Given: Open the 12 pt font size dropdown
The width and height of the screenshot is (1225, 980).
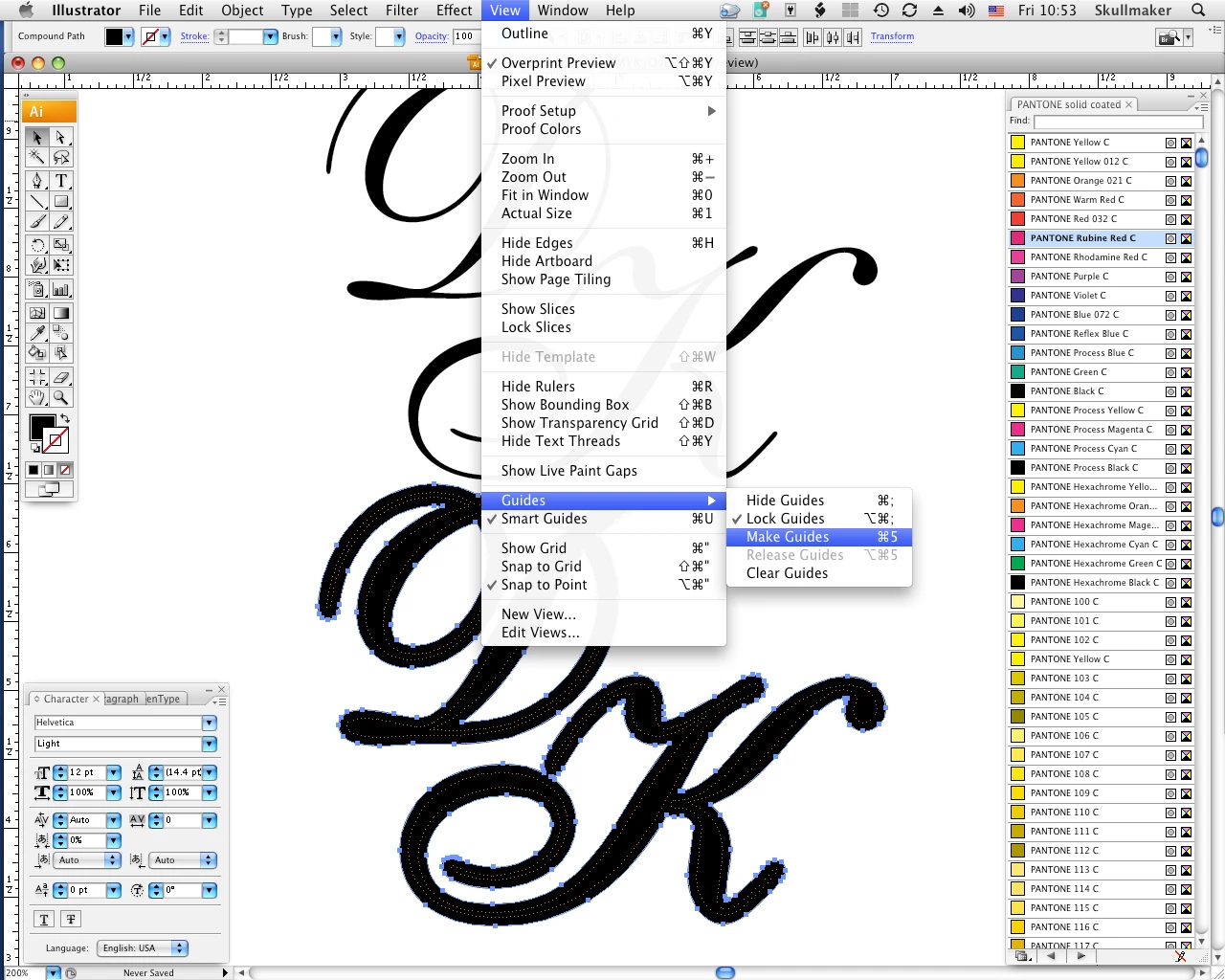Looking at the screenshot, I should click(113, 772).
